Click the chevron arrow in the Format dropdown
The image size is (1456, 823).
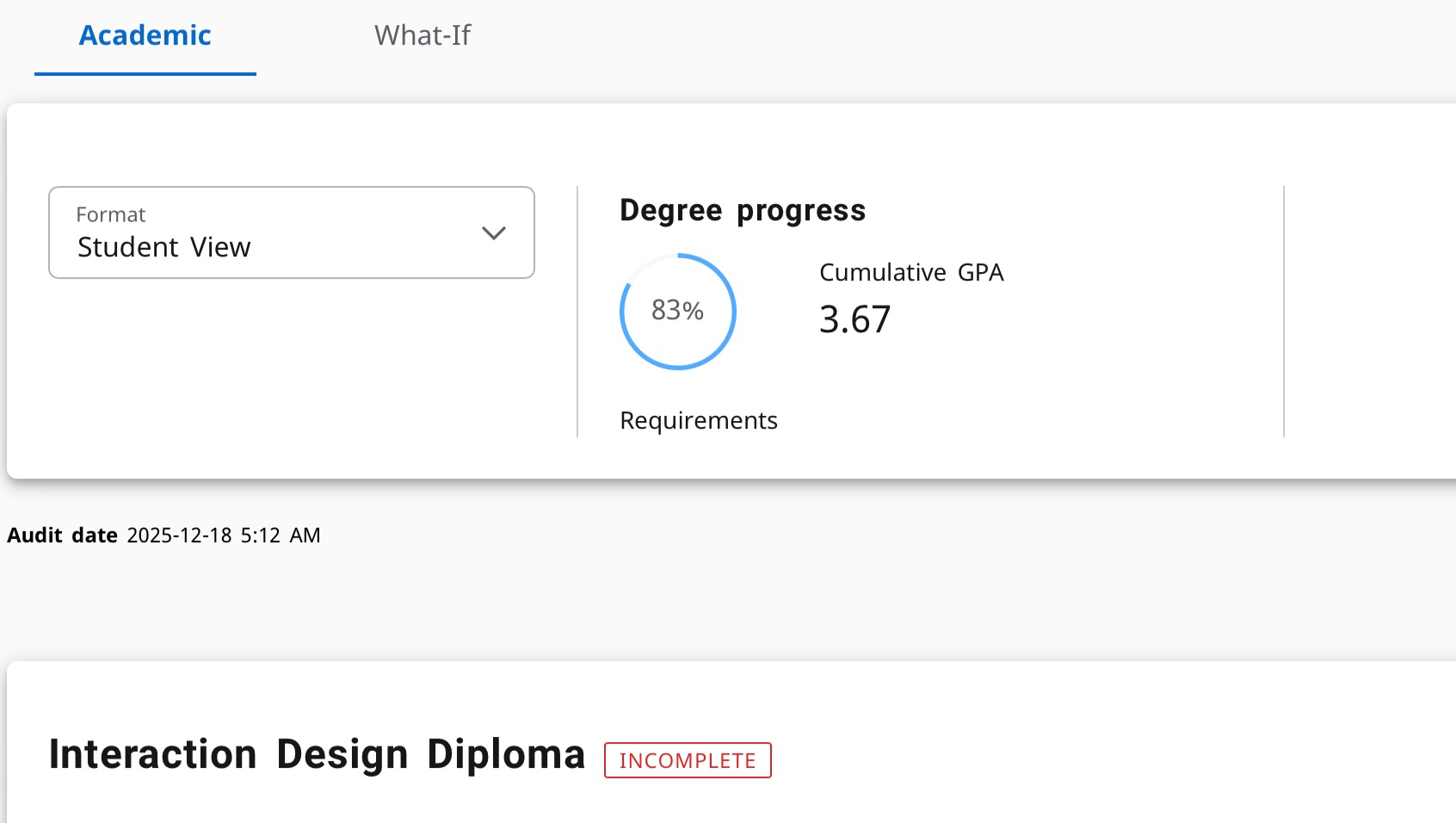(493, 233)
